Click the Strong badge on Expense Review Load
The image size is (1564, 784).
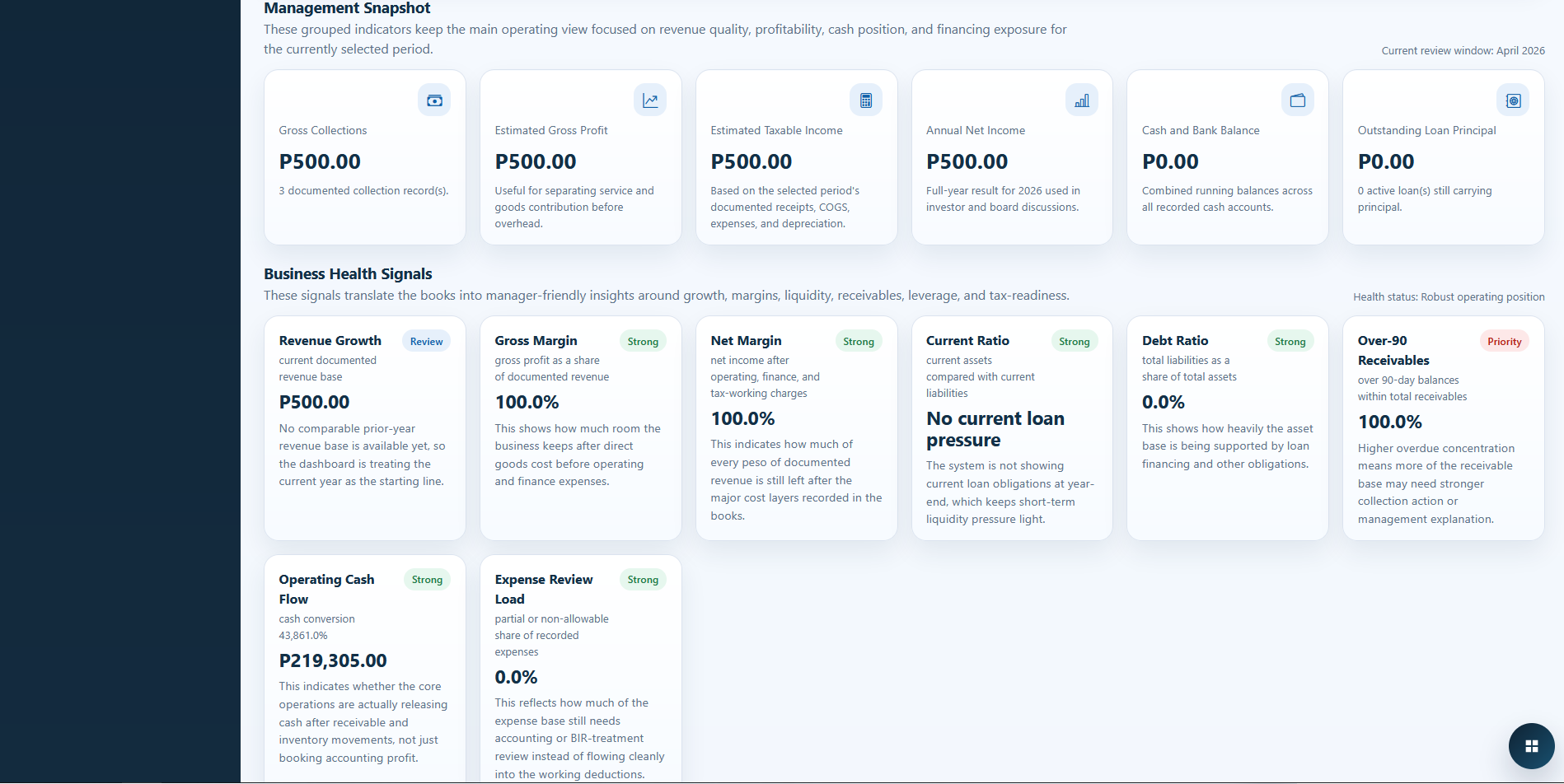(643, 580)
